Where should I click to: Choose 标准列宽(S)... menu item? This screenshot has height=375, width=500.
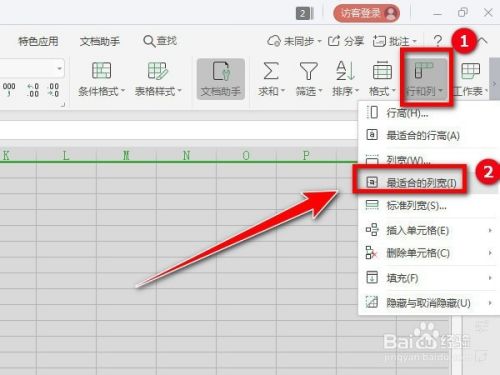pyautogui.click(x=429, y=205)
